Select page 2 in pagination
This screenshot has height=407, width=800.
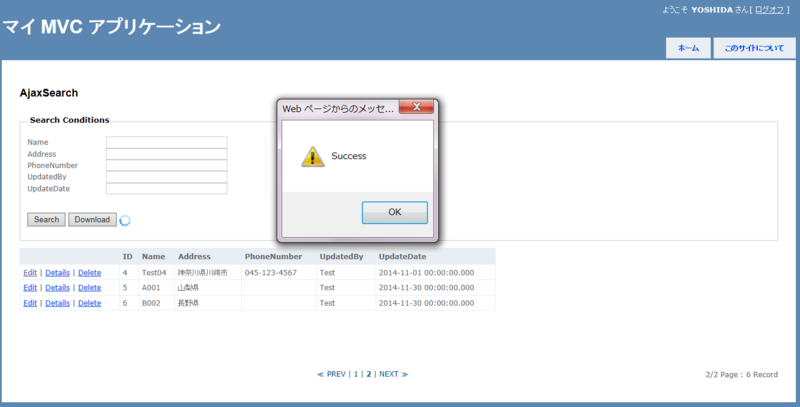[x=368, y=374]
